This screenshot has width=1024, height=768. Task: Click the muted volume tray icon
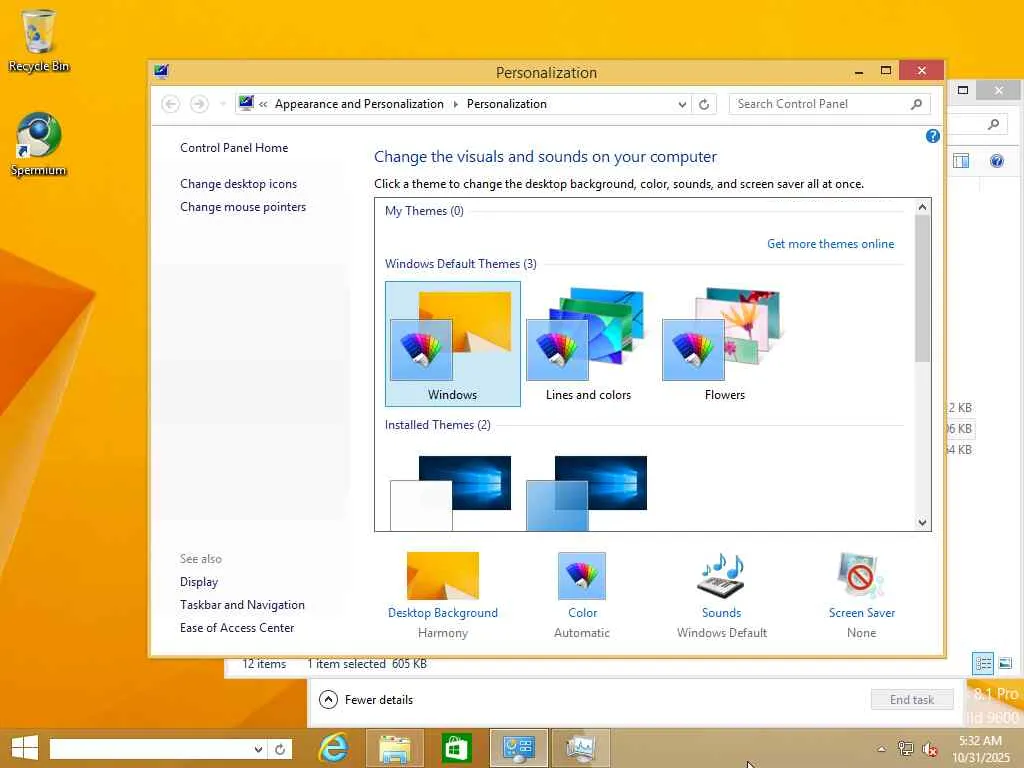click(x=929, y=750)
